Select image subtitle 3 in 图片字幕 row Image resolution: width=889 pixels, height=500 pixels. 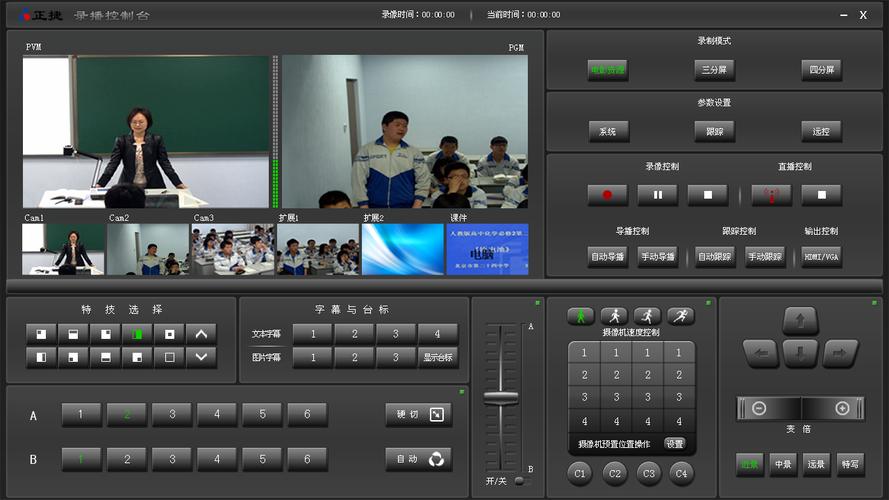[396, 358]
